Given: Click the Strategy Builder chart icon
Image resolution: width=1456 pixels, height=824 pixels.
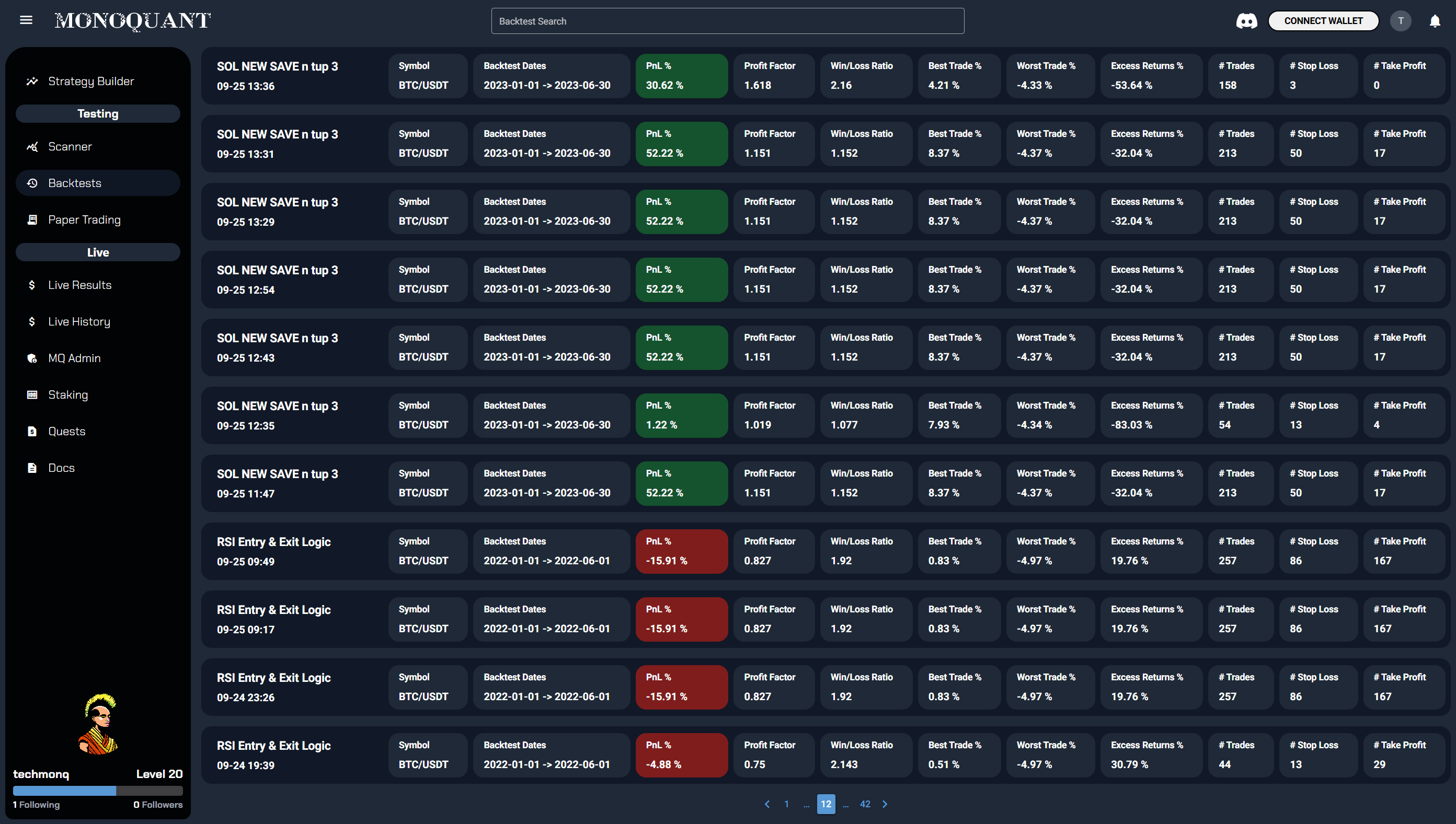Looking at the screenshot, I should pyautogui.click(x=32, y=81).
